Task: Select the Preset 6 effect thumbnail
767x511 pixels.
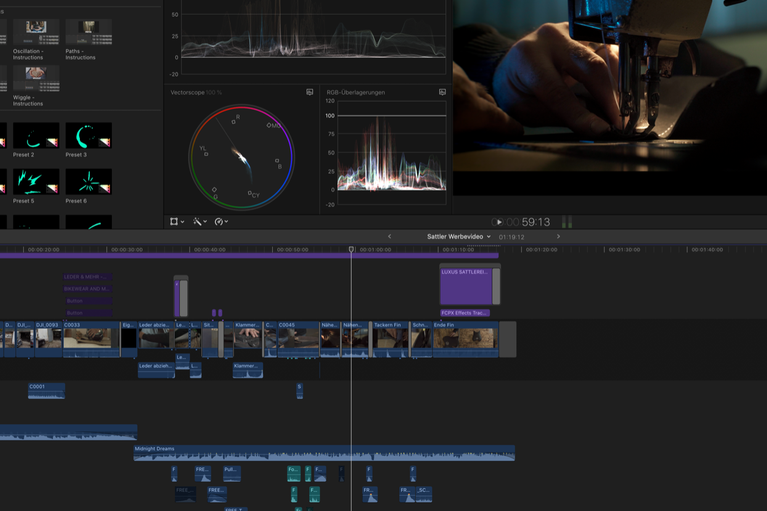Action: [89, 181]
